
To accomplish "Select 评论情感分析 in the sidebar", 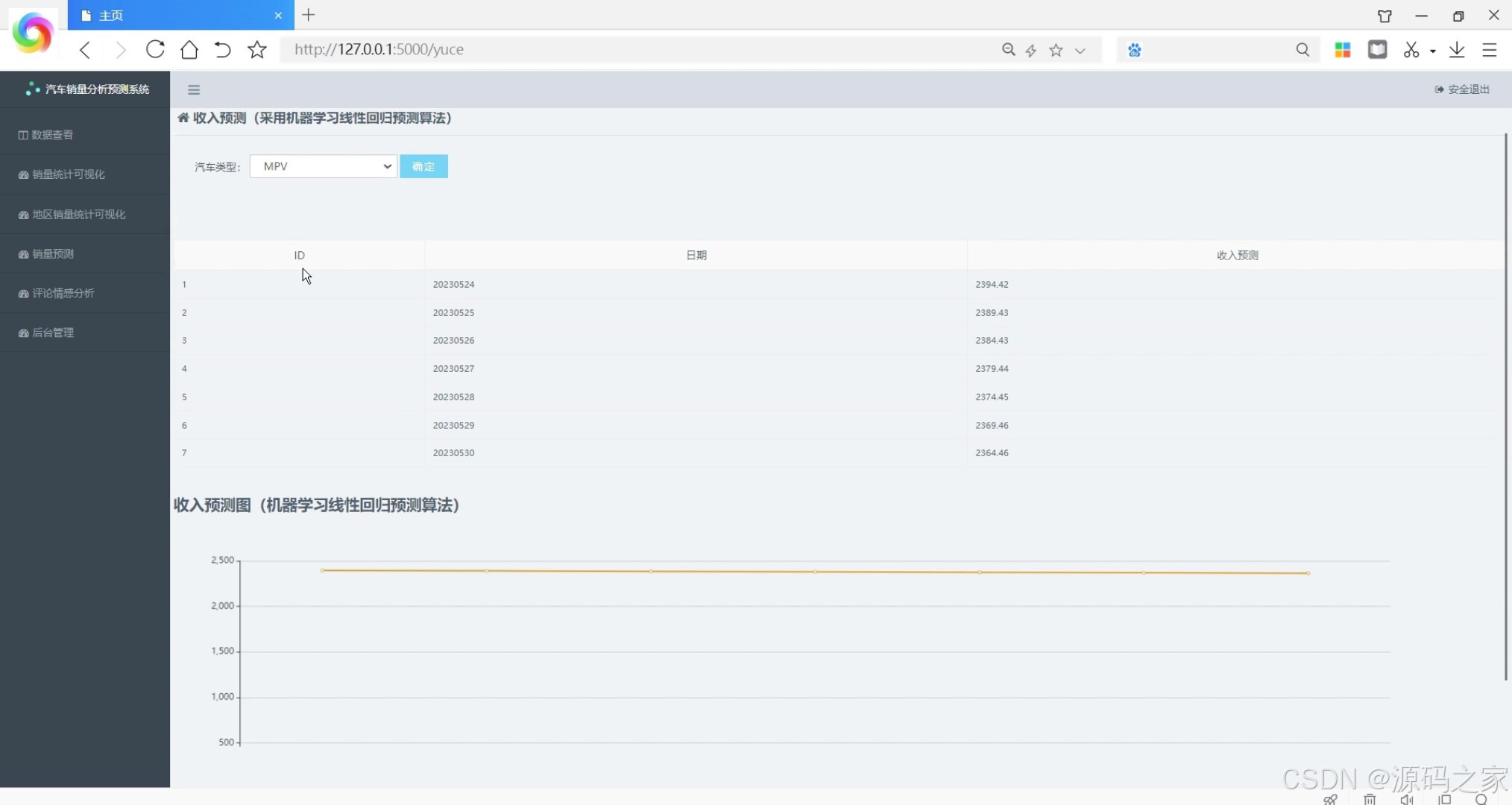I will pos(63,293).
